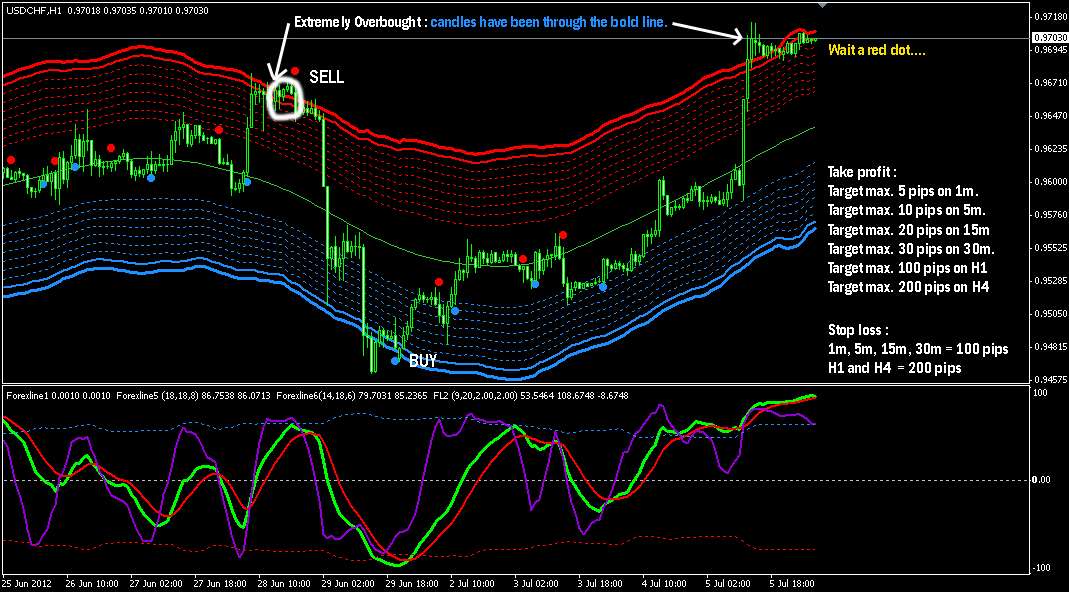Click the BUY text label
The width and height of the screenshot is (1069, 592).
pos(422,361)
